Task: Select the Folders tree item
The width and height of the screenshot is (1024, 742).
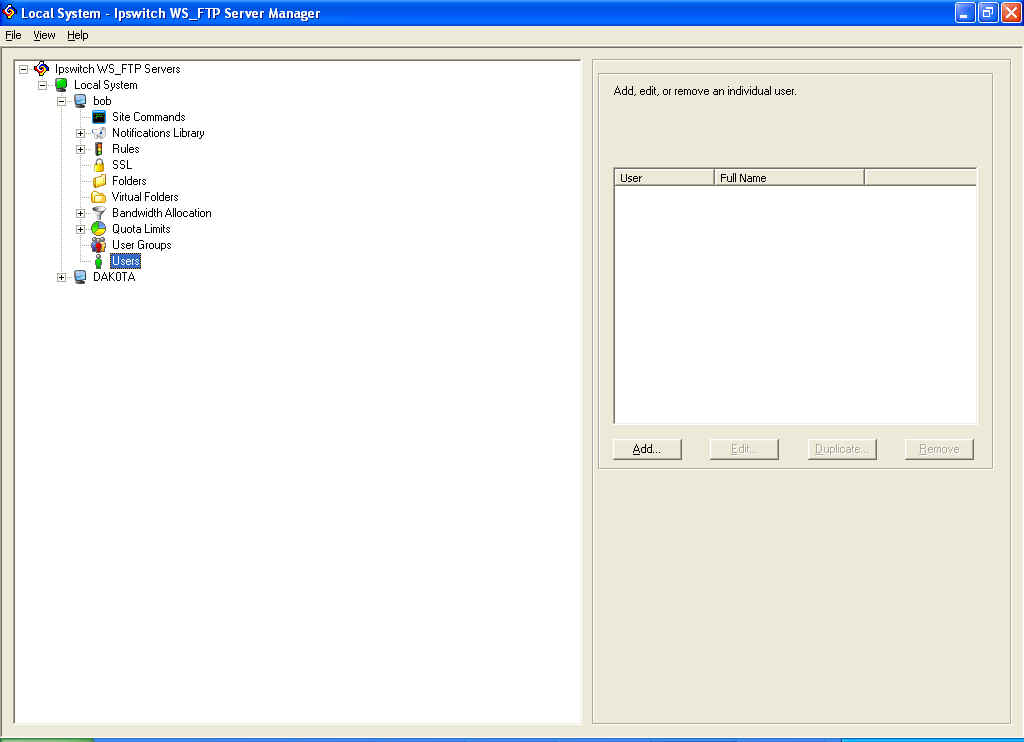Action: [129, 181]
